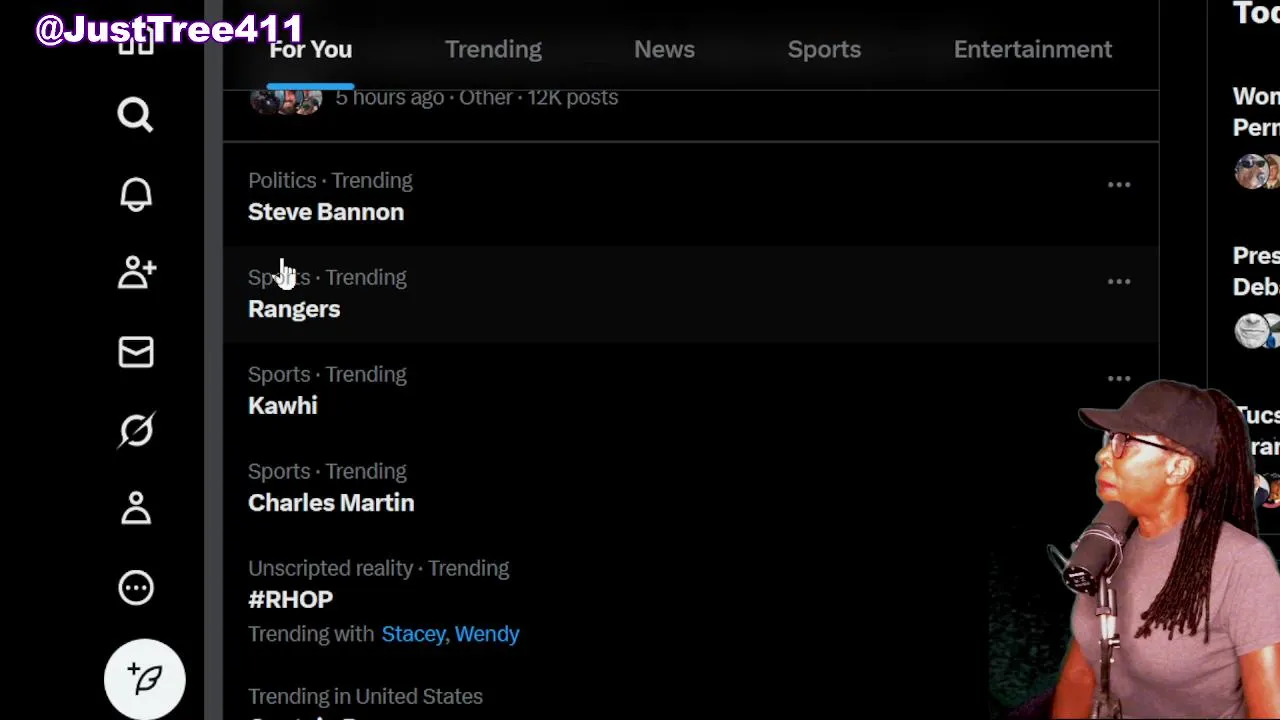Switch to the For You tab

coord(310,49)
